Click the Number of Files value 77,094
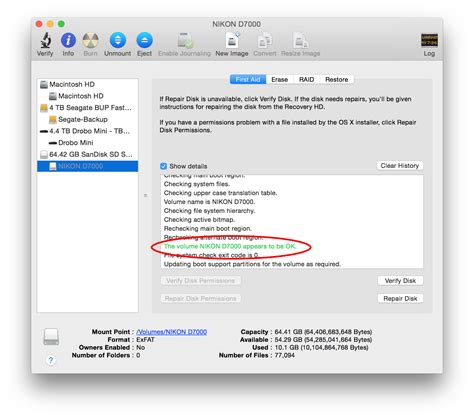Viewport: 474px width, 418px height. pos(285,355)
